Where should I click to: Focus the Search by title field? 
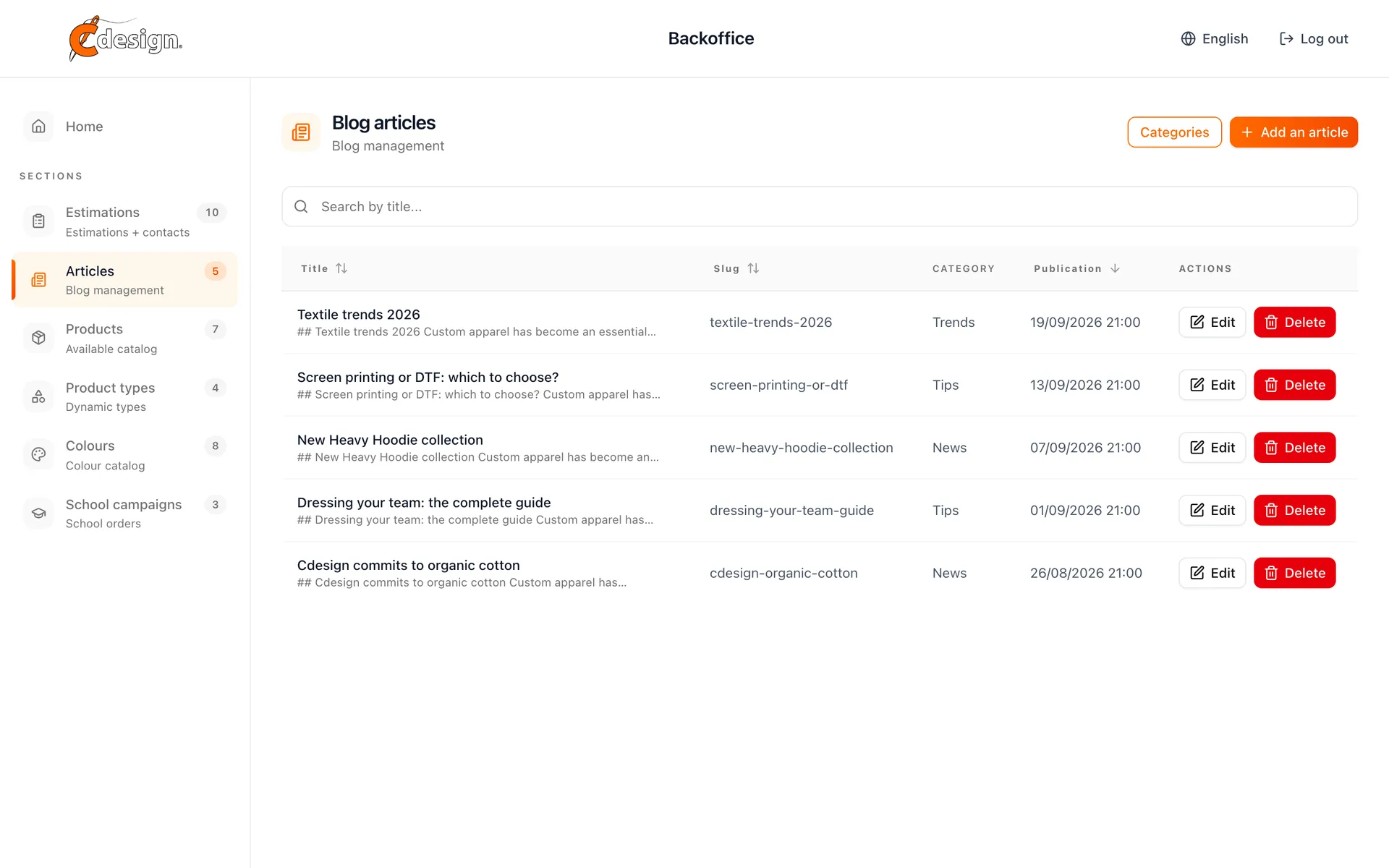[x=820, y=207]
